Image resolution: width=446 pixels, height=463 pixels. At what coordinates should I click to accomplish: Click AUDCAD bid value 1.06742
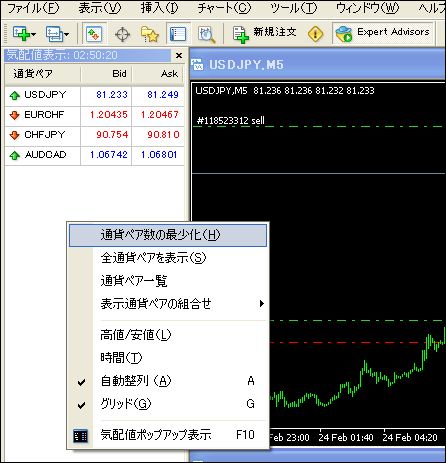coord(109,155)
